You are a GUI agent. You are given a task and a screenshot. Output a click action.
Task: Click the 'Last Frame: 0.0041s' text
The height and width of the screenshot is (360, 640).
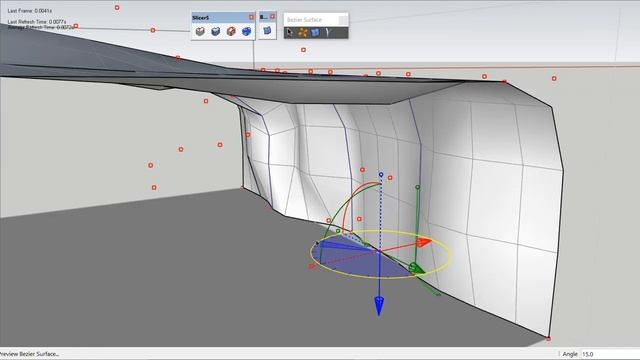(x=29, y=11)
